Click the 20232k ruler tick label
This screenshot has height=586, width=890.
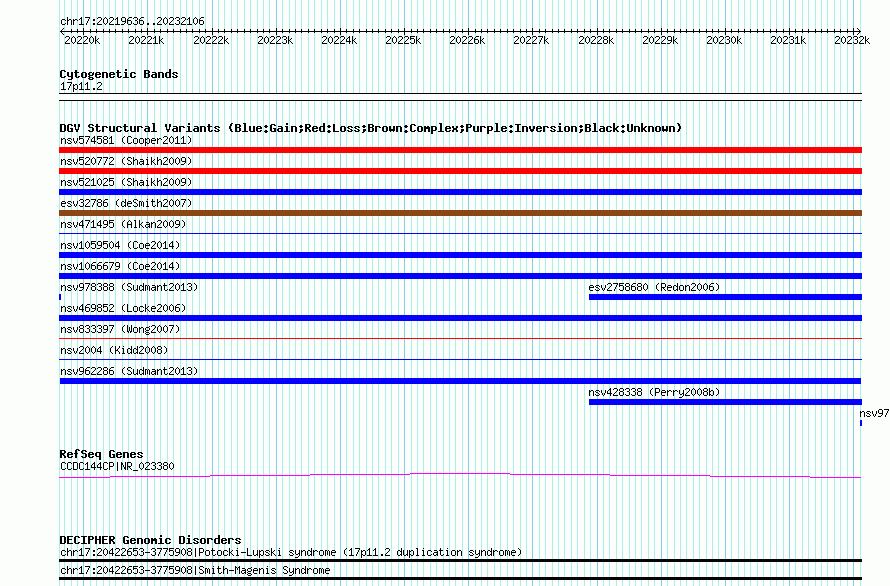[852, 40]
